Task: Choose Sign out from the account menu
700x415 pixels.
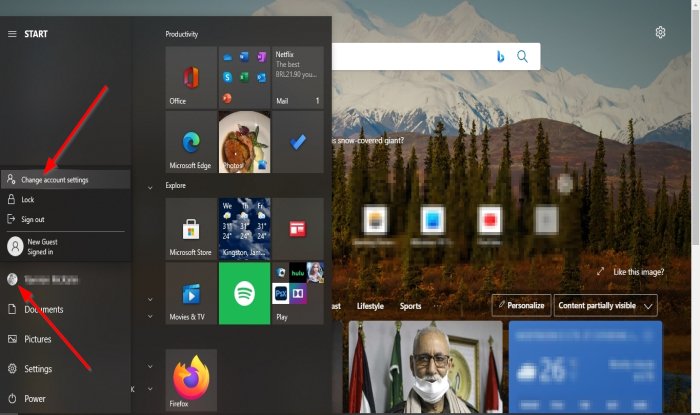Action: (33, 219)
